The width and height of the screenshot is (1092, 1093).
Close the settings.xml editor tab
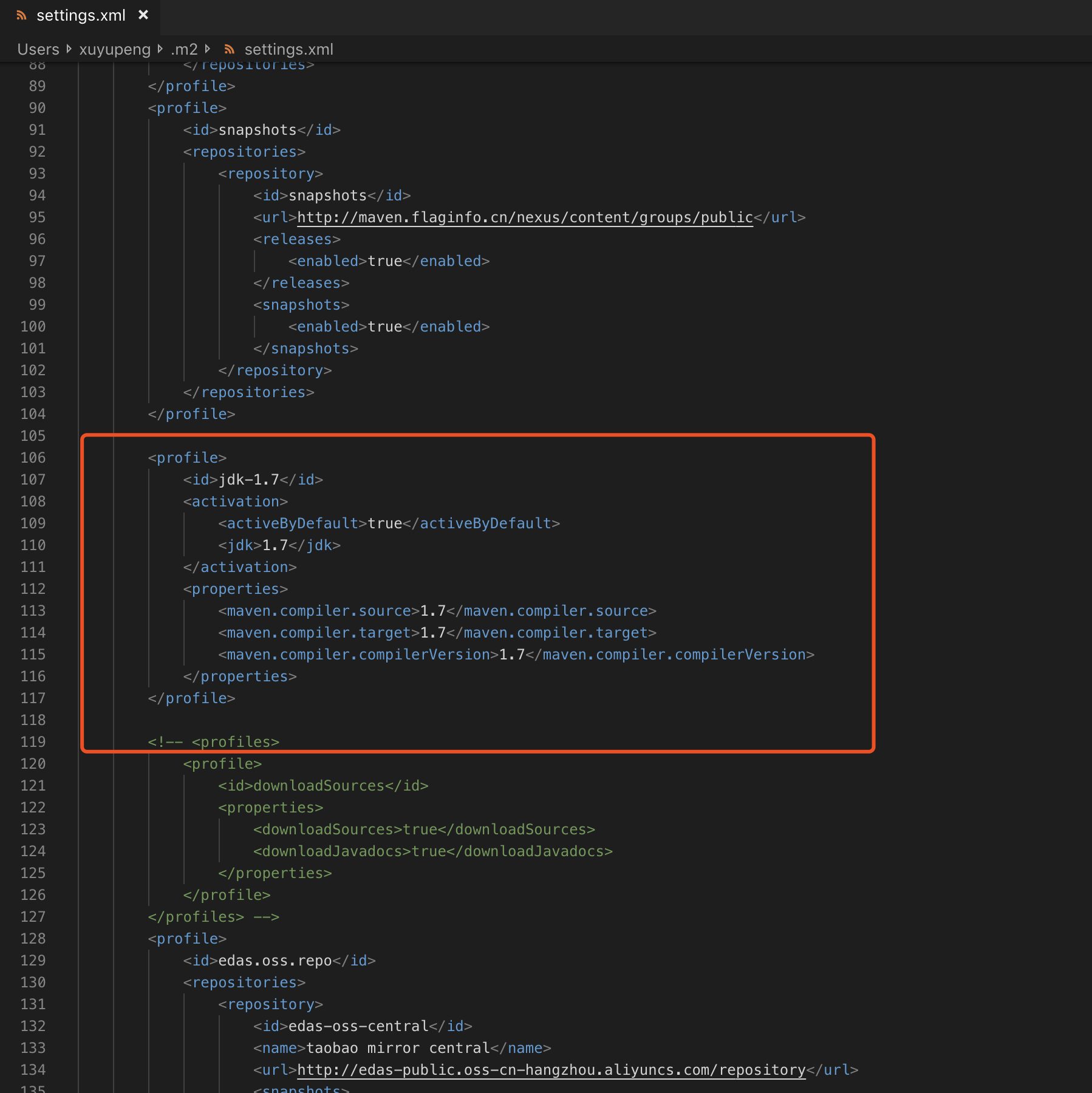[143, 15]
